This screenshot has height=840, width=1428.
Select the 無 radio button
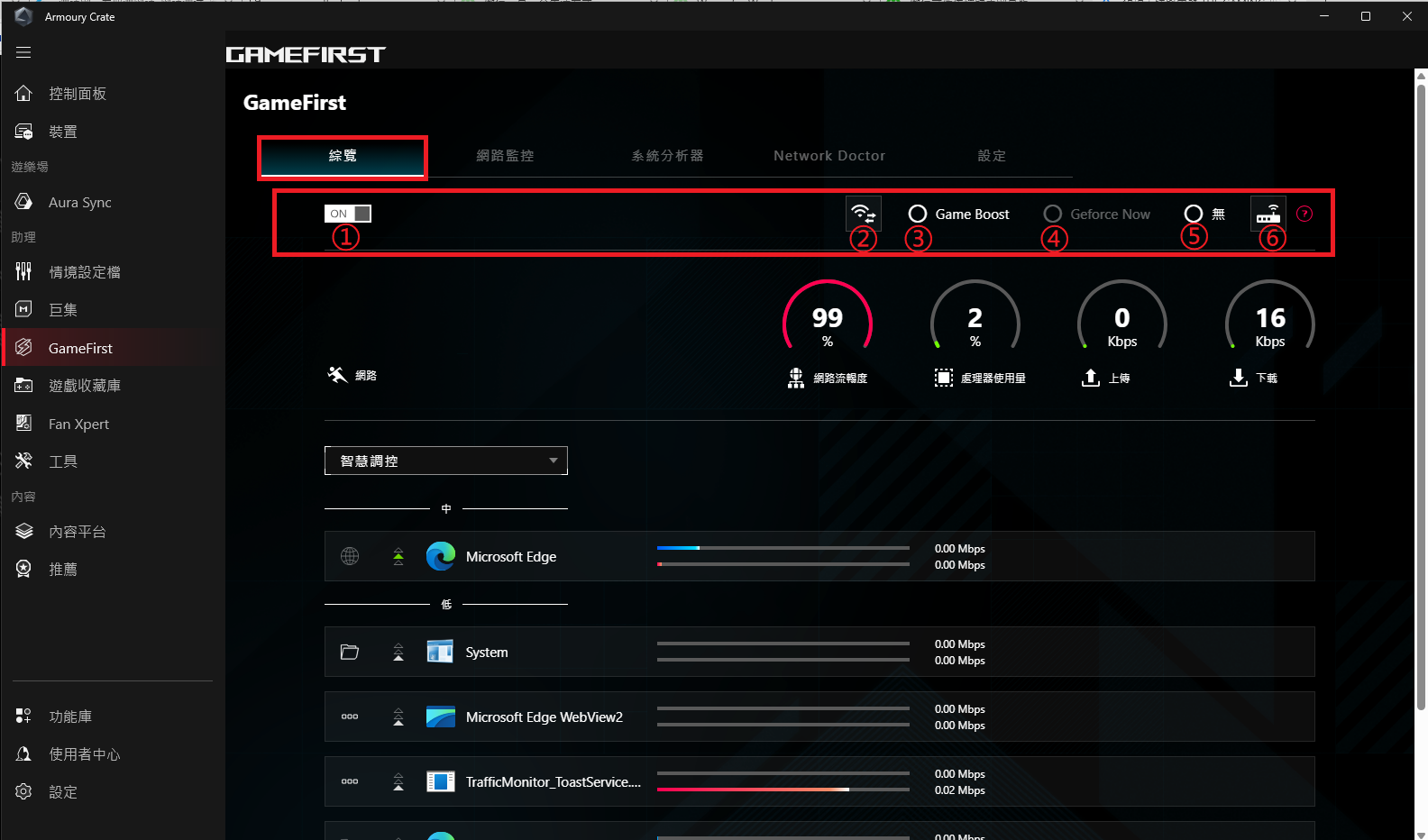1194,214
